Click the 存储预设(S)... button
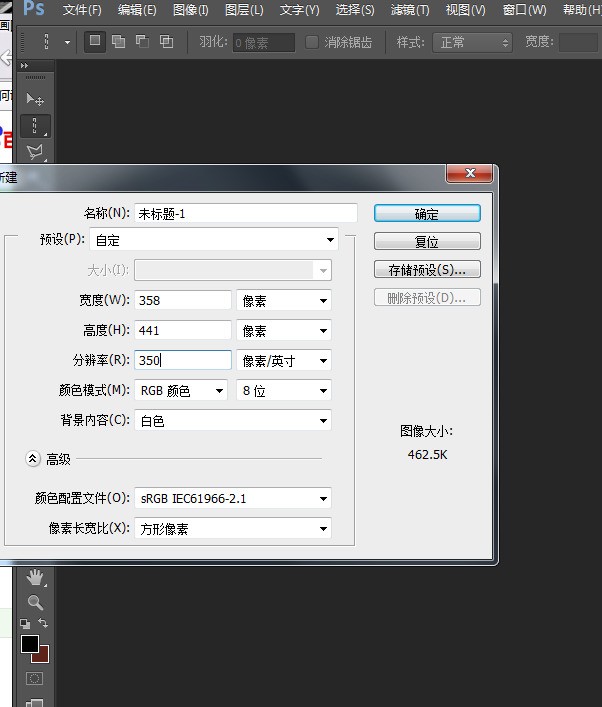602x707 pixels. pos(427,270)
